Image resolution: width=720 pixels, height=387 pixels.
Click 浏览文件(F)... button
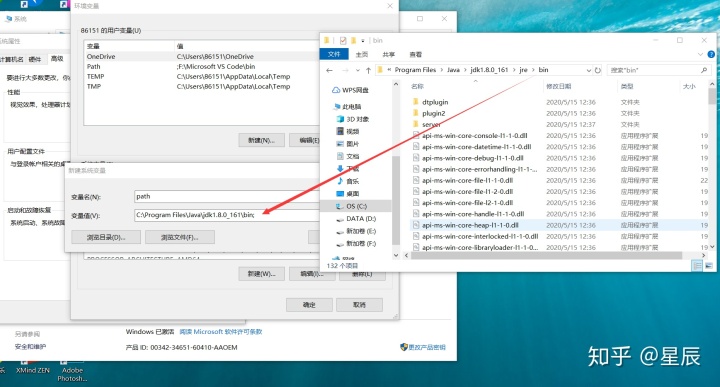pyautogui.click(x=180, y=237)
